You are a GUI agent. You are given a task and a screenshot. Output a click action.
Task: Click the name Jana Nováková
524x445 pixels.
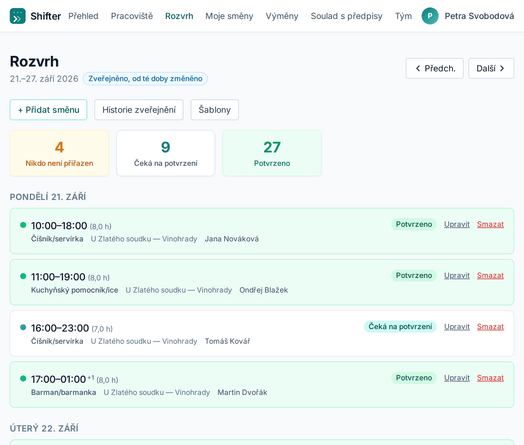232,239
